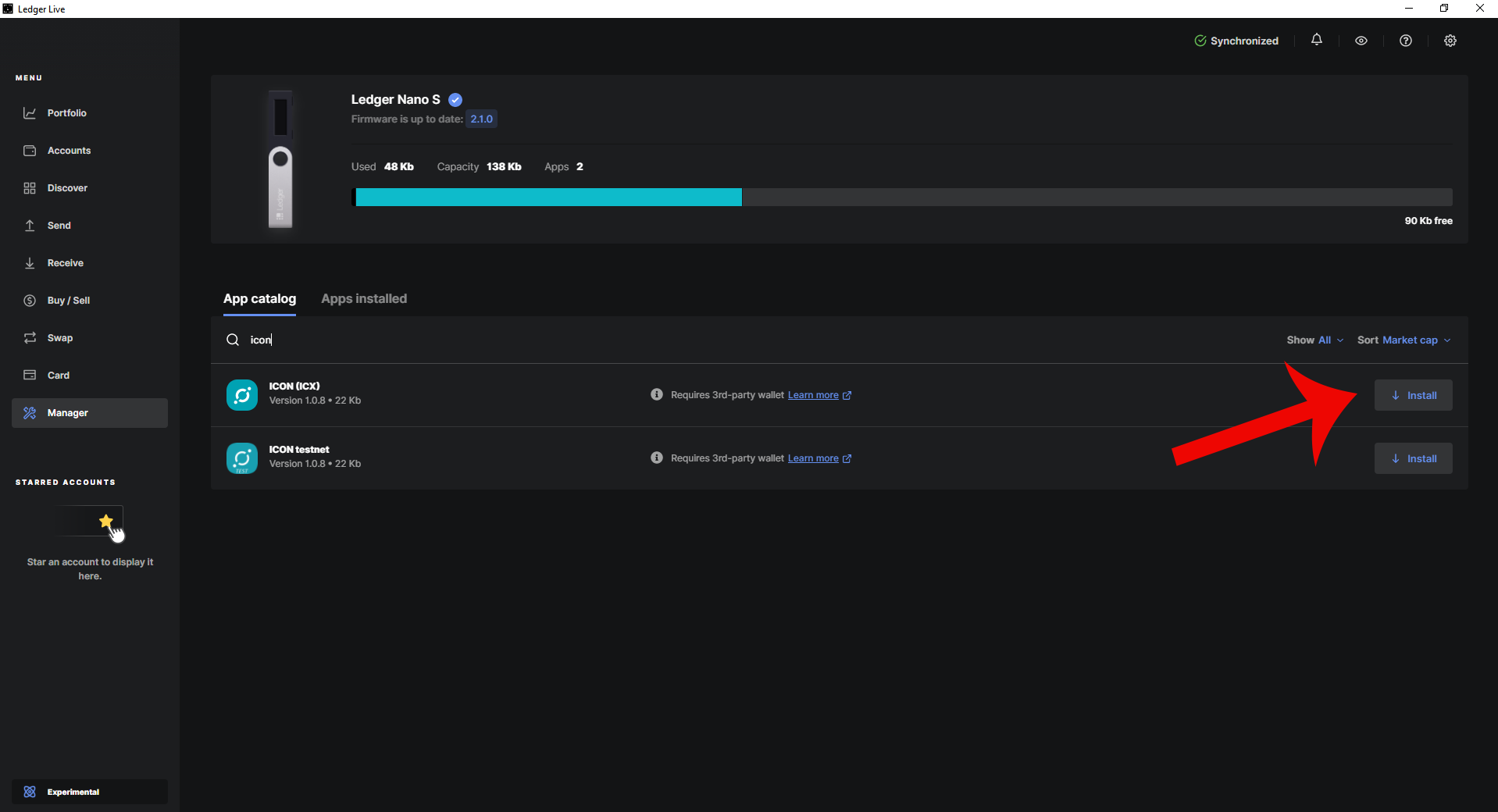Install the ICON (ICX) app
1498x812 pixels.
1414,395
